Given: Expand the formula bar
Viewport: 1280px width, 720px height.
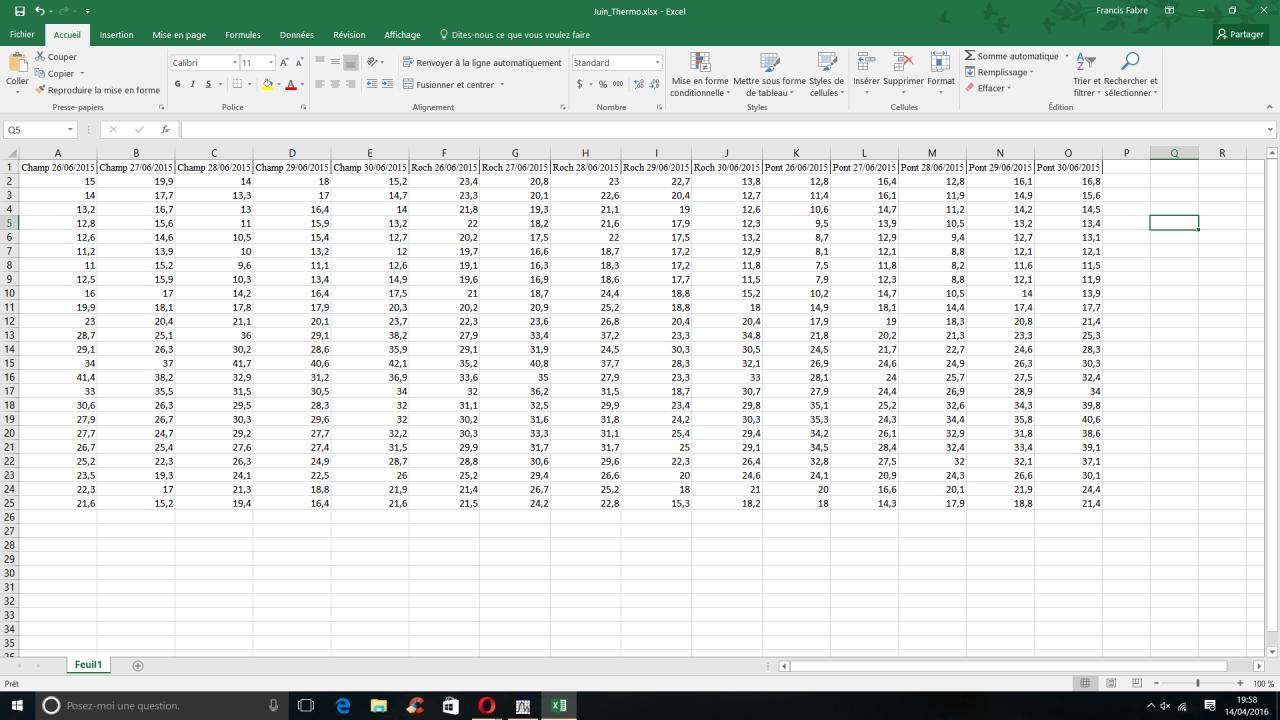Looking at the screenshot, I should (1270, 130).
